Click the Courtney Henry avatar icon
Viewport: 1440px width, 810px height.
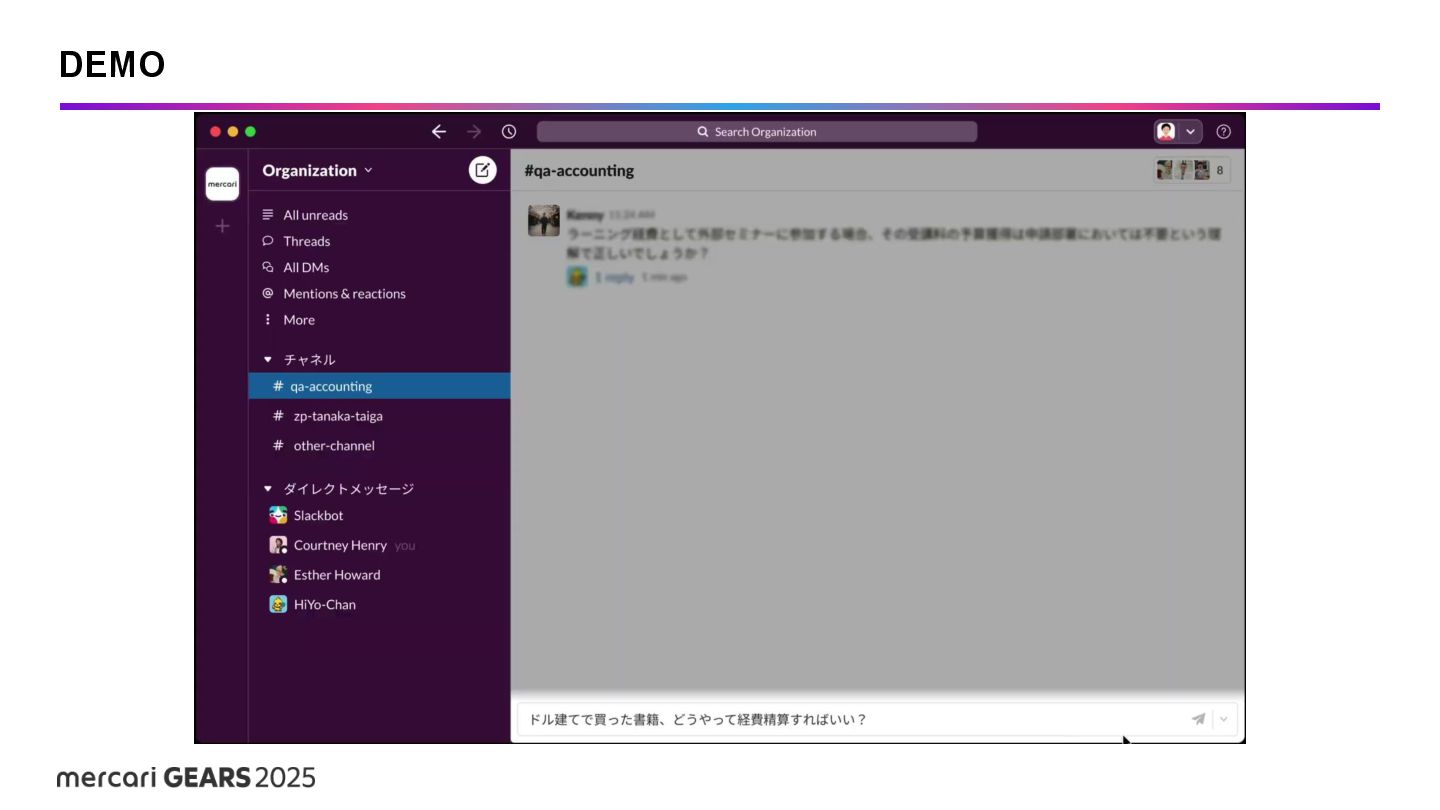(278, 545)
